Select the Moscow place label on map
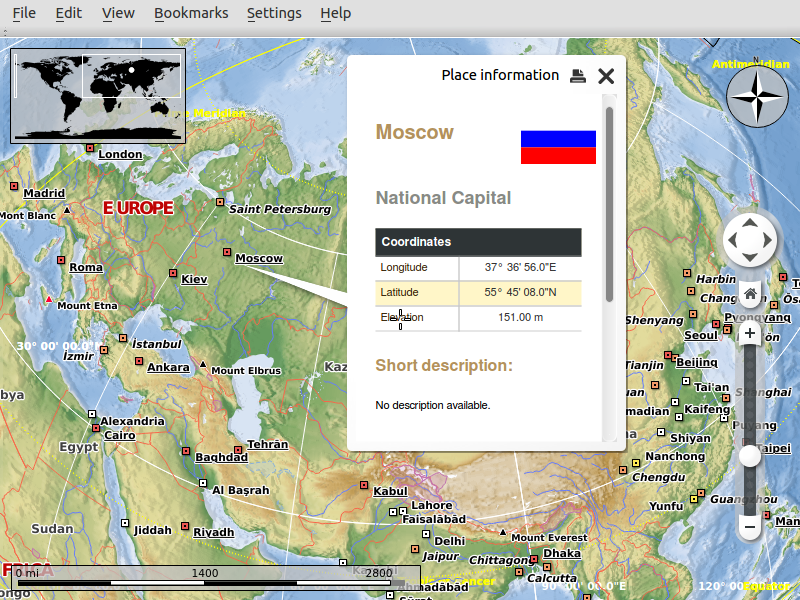 tap(259, 259)
